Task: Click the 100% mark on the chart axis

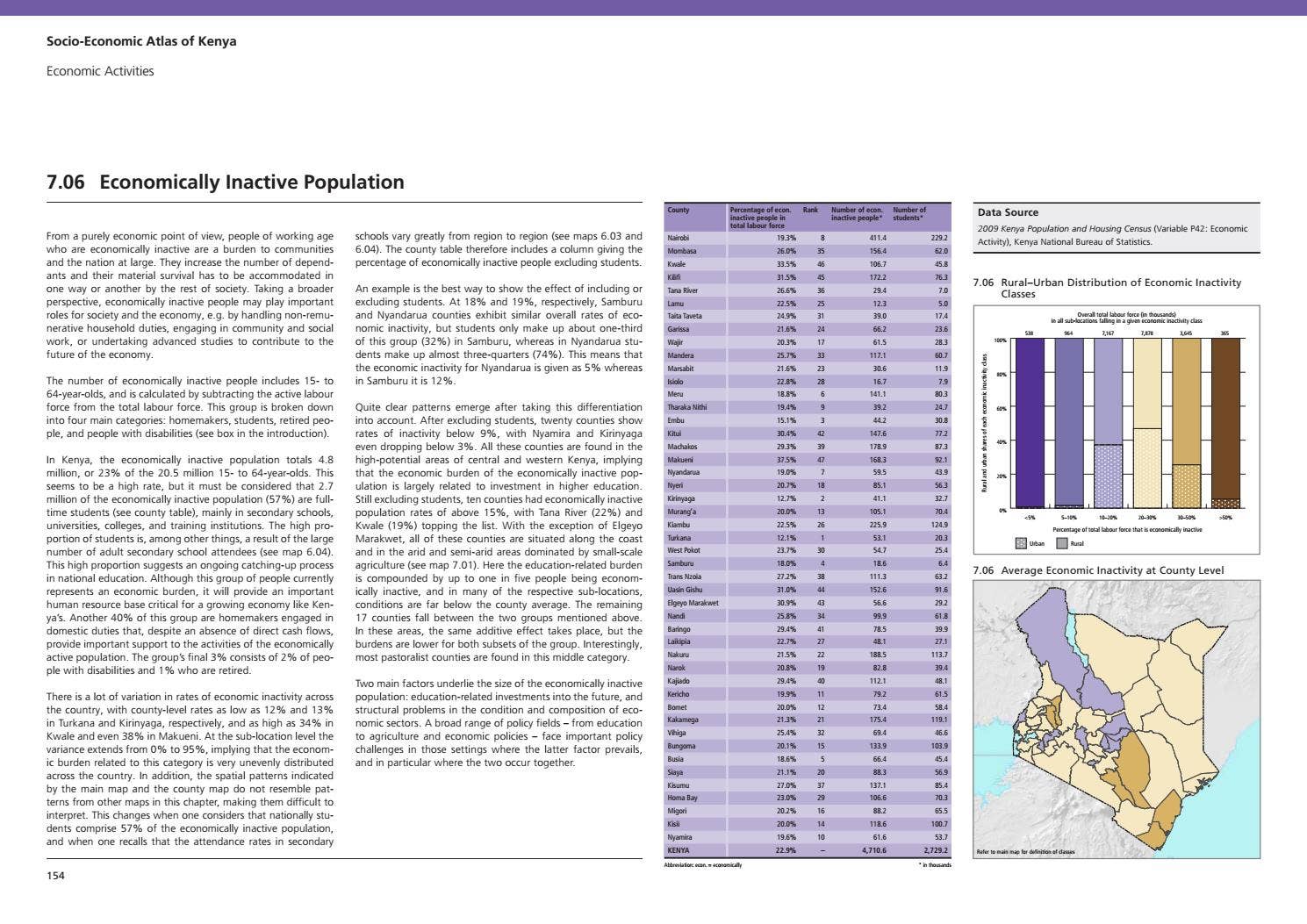Action: point(1001,339)
